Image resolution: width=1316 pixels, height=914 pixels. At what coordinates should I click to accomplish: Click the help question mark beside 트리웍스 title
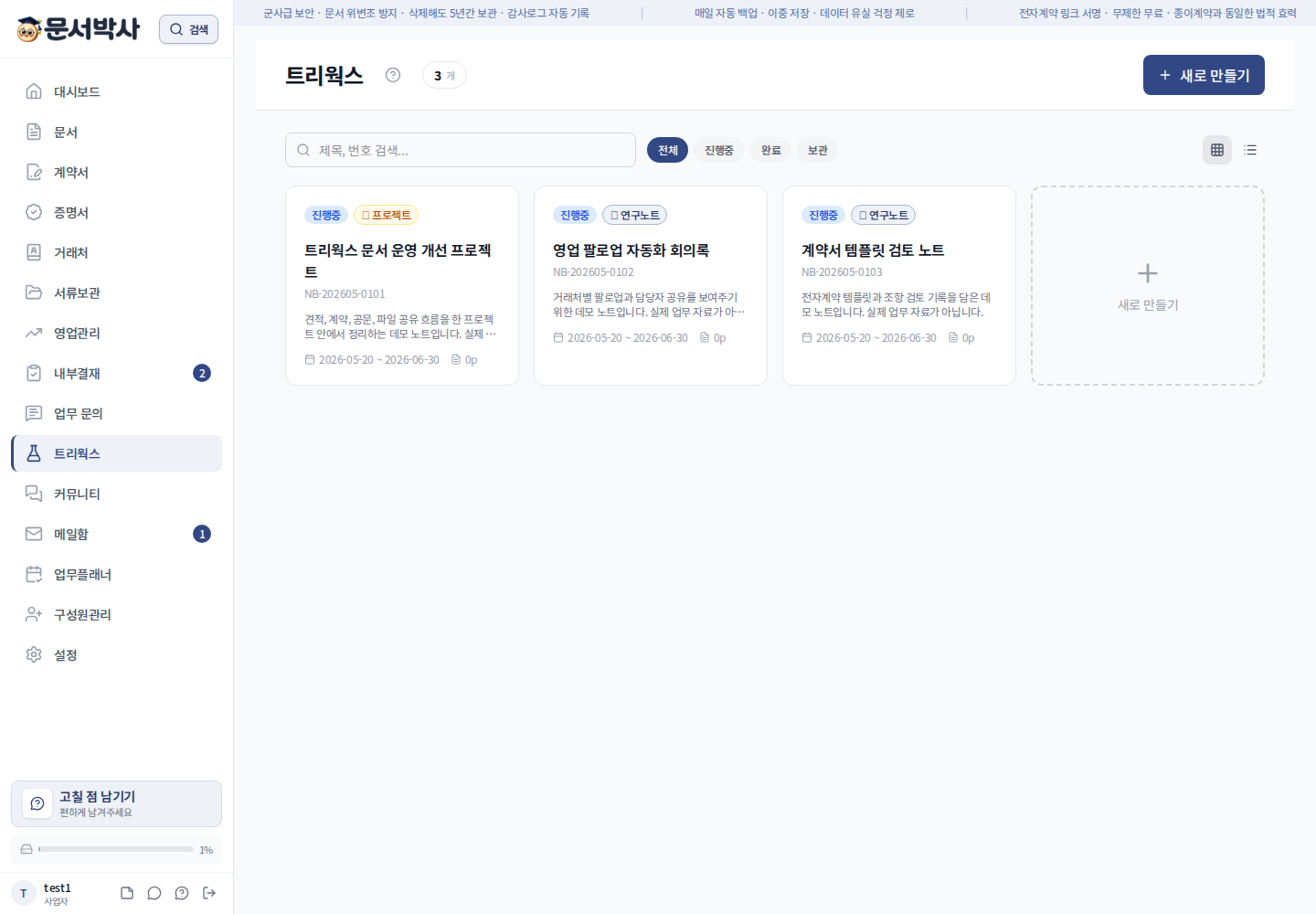[393, 75]
